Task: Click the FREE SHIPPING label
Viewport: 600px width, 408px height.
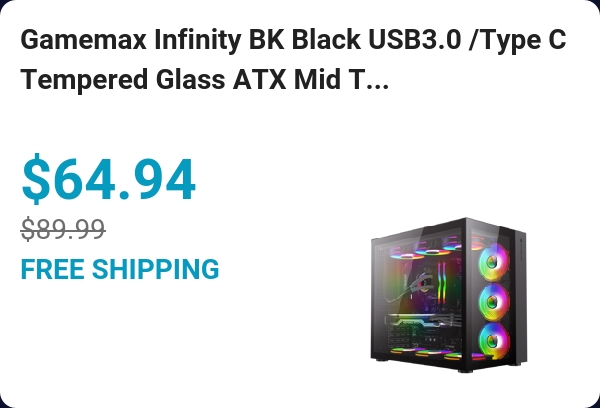Action: (x=120, y=269)
